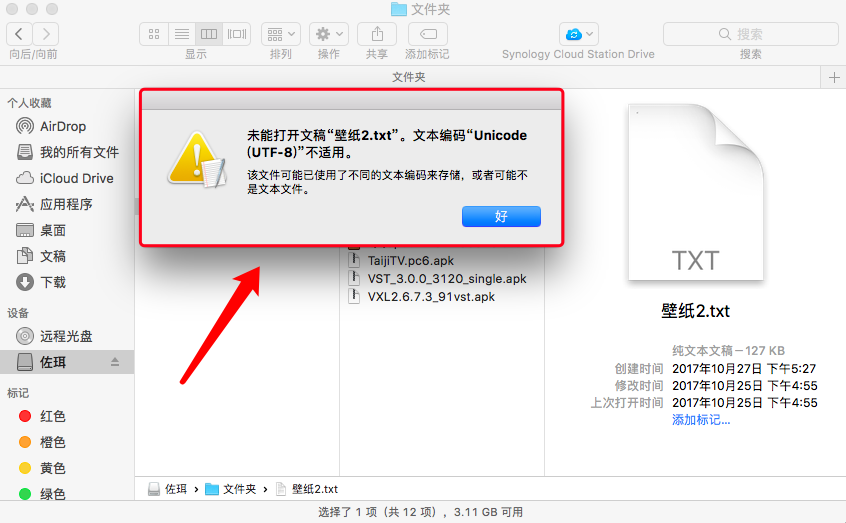The width and height of the screenshot is (846, 523).
Task: Click the add tags (添加标记) button
Action: pyautogui.click(x=428, y=35)
